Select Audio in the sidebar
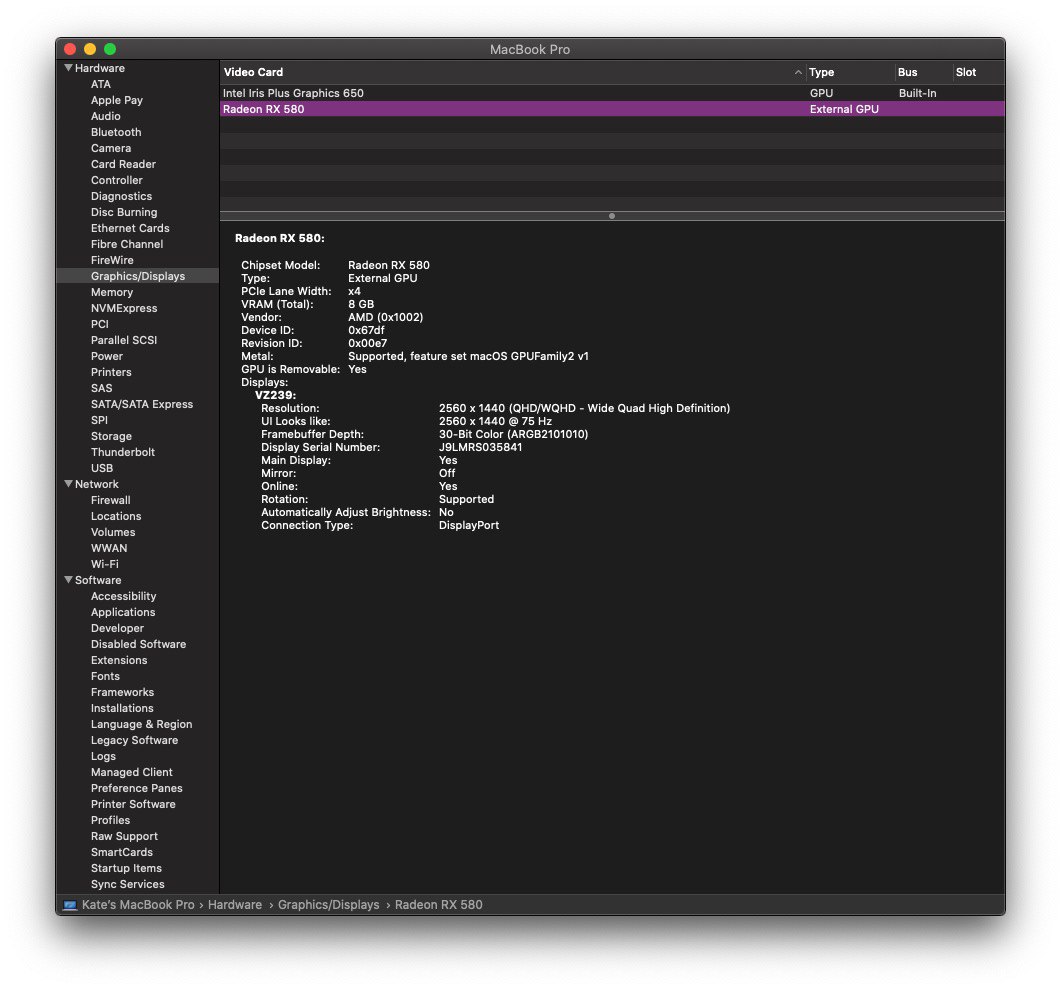Screen dimensions: 1061x989 pos(106,116)
